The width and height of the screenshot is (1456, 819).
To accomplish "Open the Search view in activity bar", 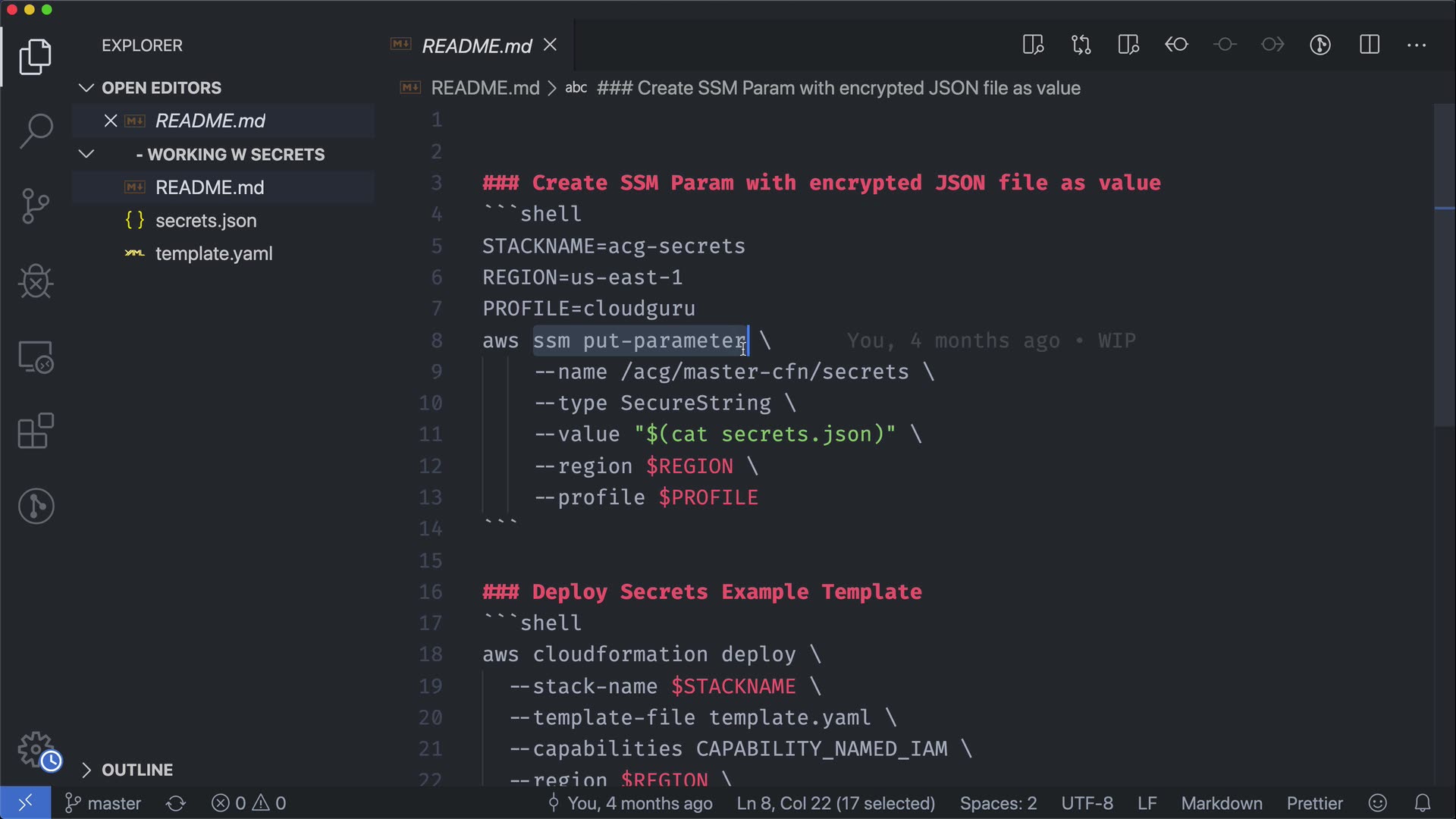I will tap(36, 130).
